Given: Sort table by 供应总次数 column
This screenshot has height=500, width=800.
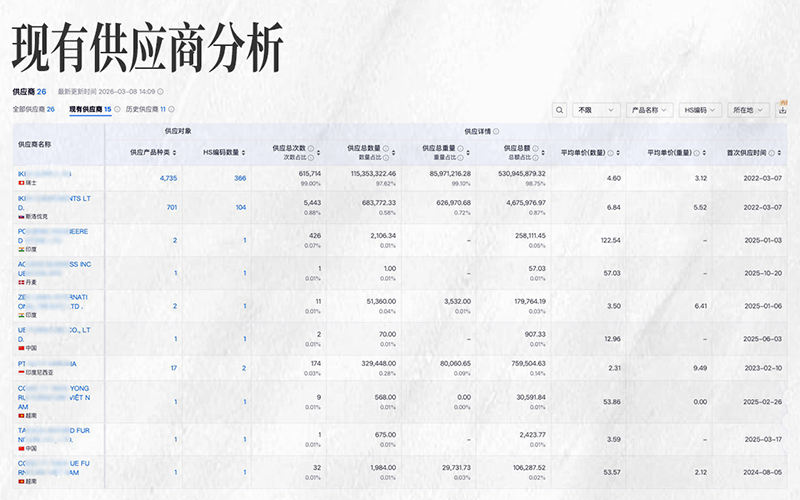Looking at the screenshot, I should pyautogui.click(x=320, y=152).
